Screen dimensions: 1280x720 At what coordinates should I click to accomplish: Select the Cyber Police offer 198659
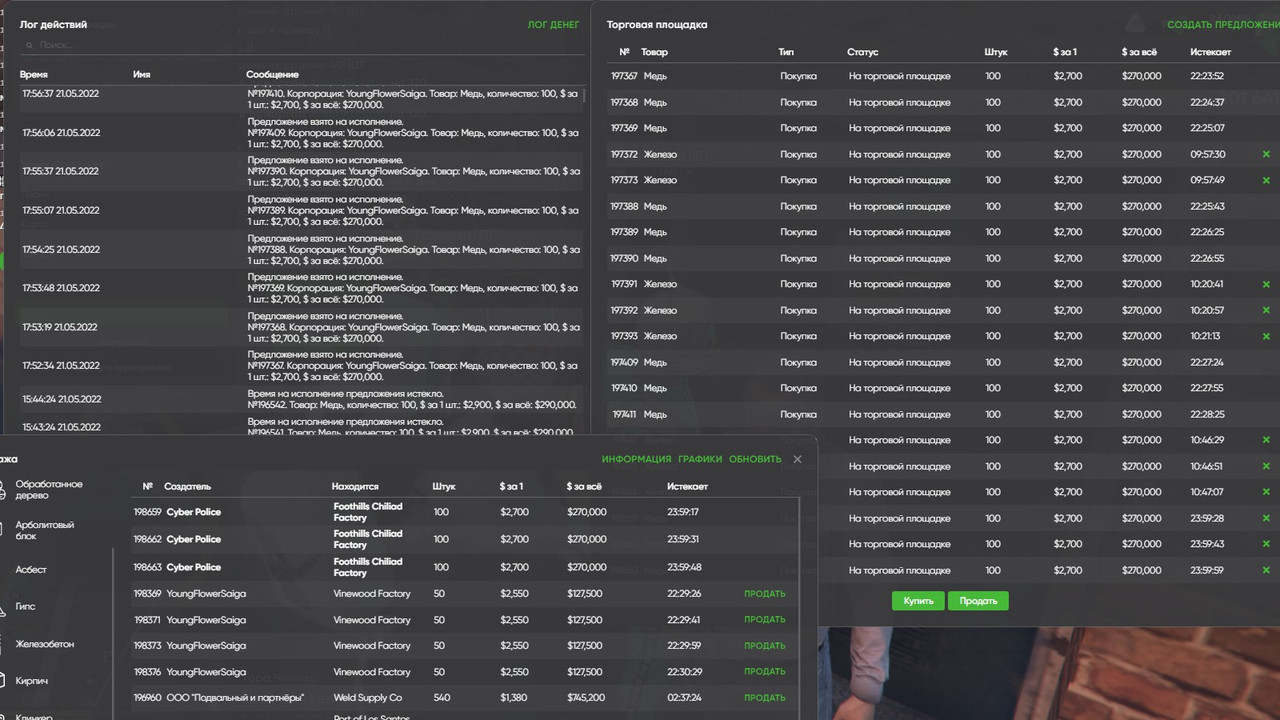point(465,512)
